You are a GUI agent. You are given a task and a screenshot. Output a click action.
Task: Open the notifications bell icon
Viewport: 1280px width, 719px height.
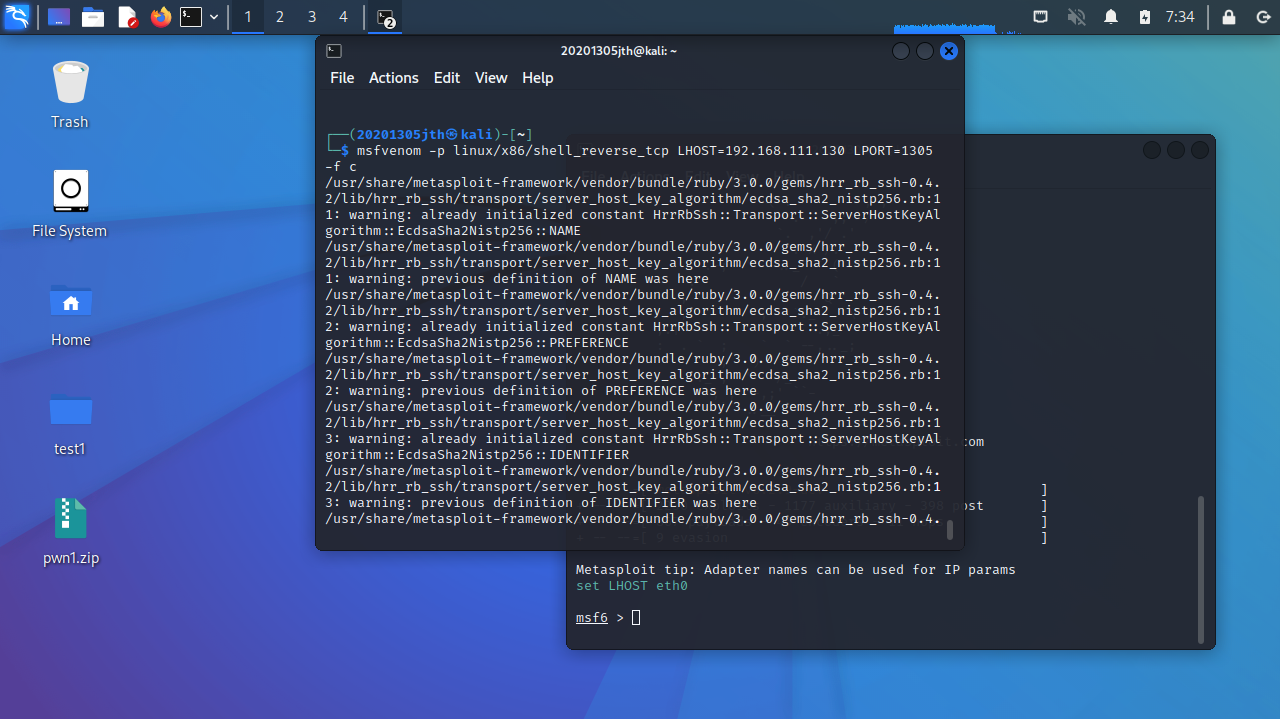coord(1111,17)
